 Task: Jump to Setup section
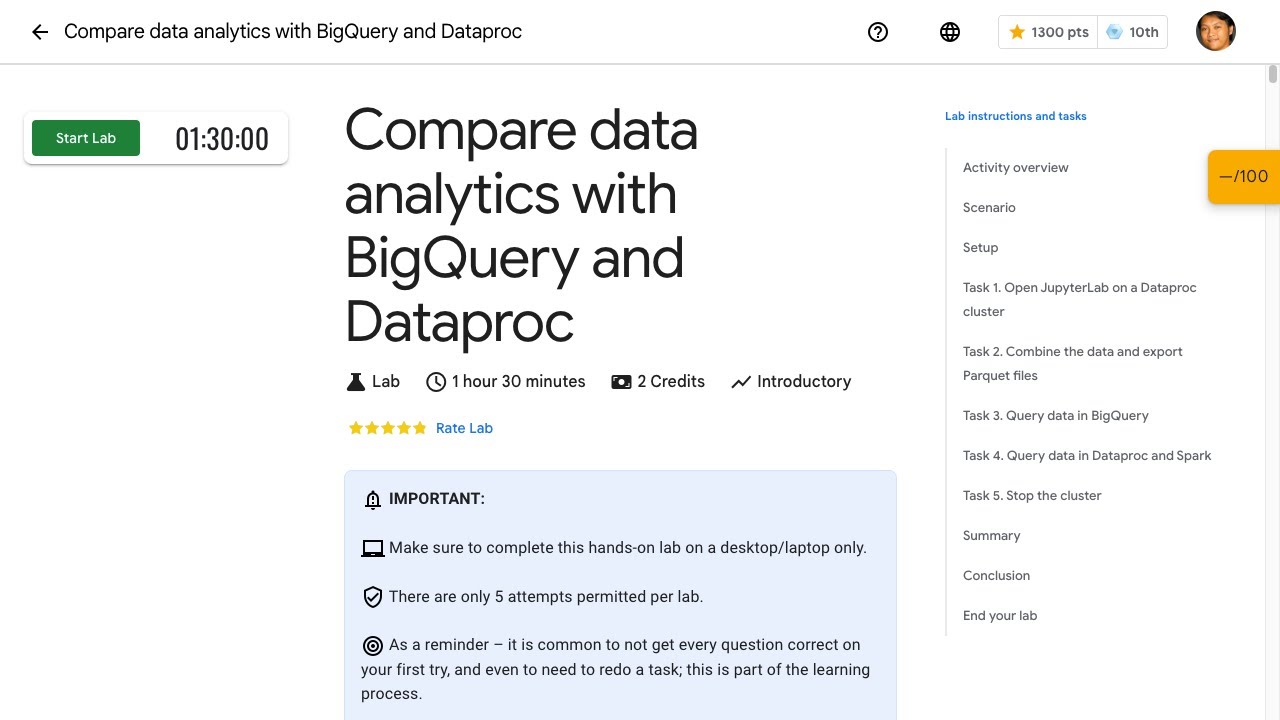[x=981, y=247]
